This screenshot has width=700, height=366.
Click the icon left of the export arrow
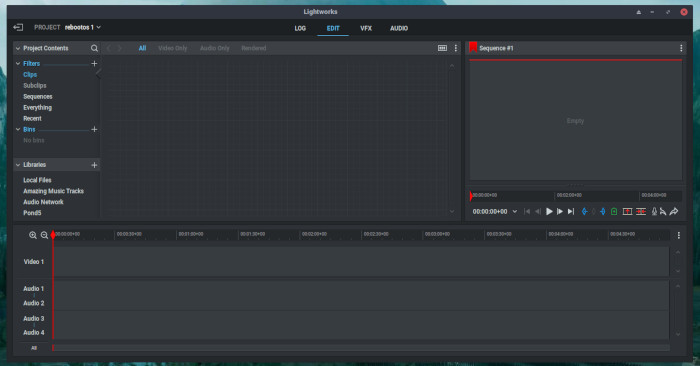(663, 212)
